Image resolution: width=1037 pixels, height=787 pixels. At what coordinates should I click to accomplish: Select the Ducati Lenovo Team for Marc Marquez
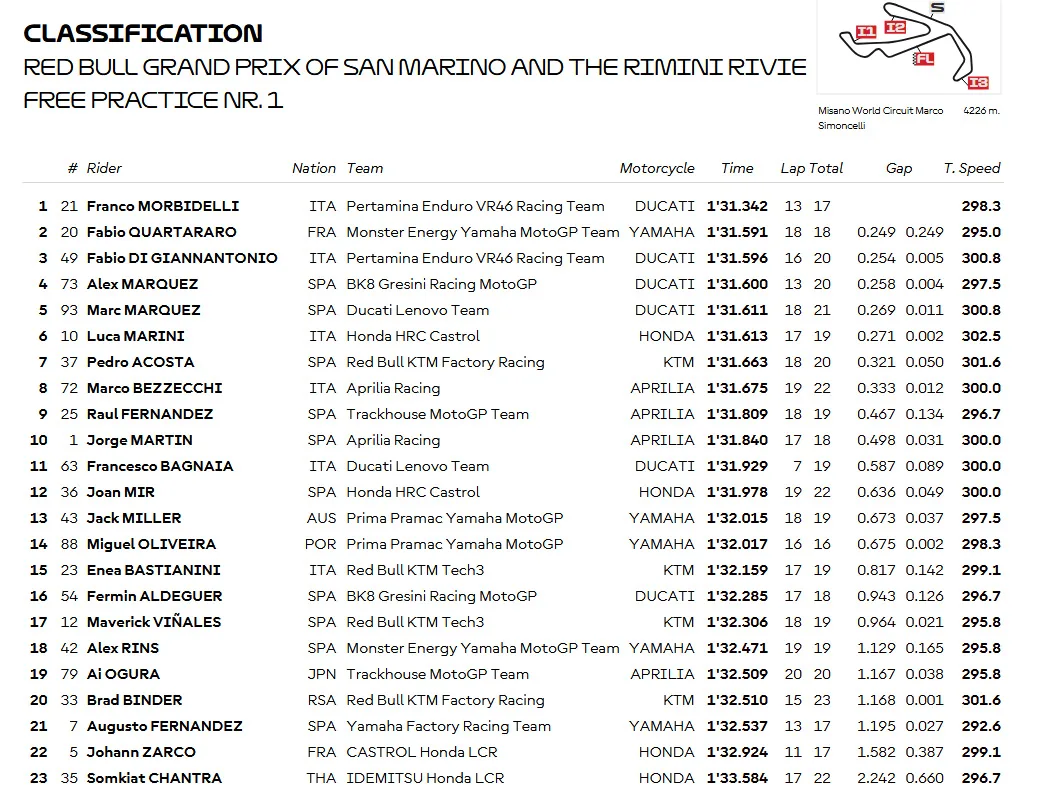tap(418, 310)
